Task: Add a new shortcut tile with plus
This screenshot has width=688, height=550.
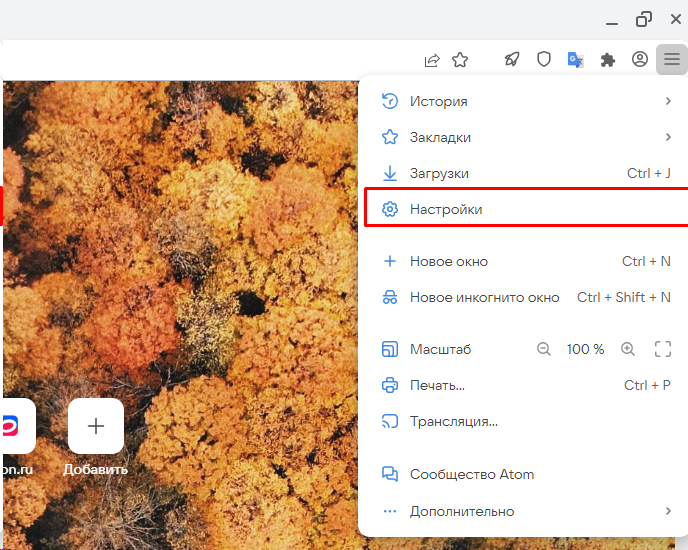Action: click(x=96, y=426)
